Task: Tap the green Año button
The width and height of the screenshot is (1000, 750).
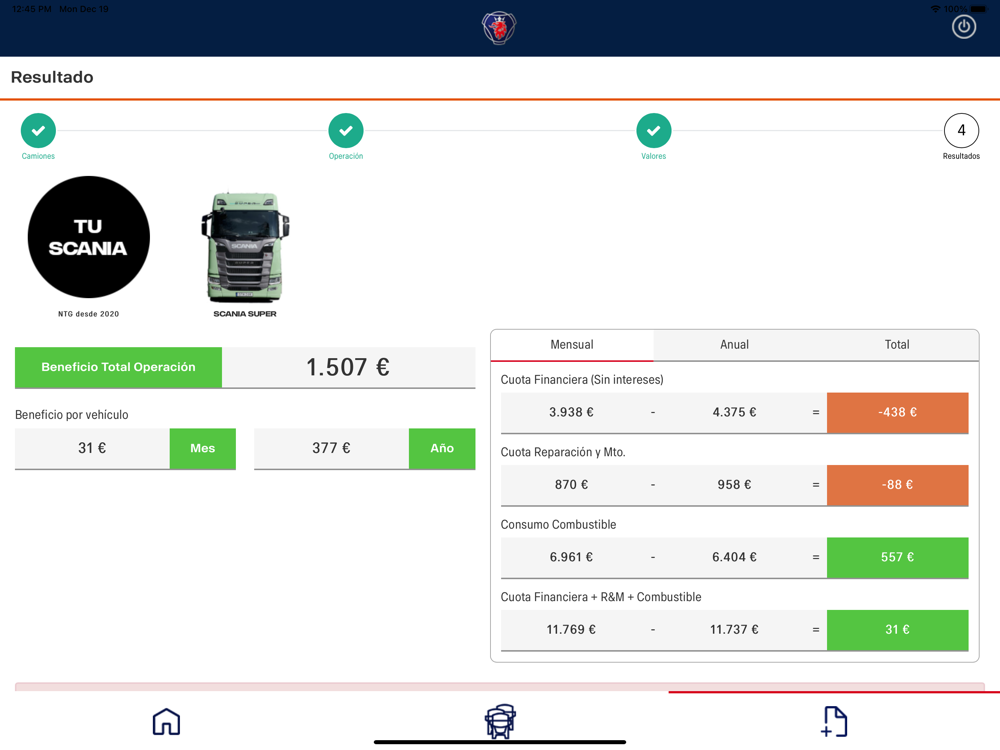Action: [442, 448]
